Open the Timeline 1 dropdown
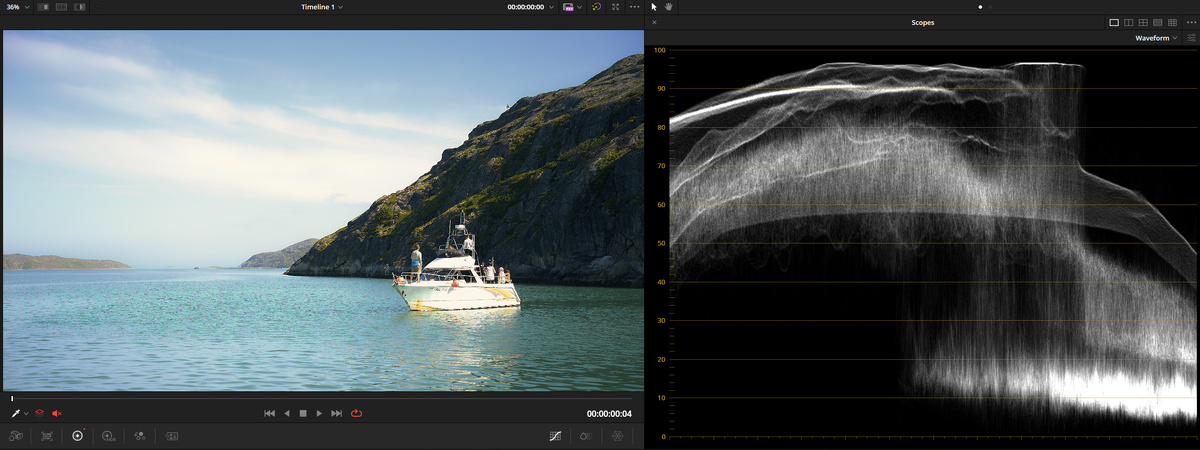This screenshot has height=450, width=1200. tap(322, 7)
